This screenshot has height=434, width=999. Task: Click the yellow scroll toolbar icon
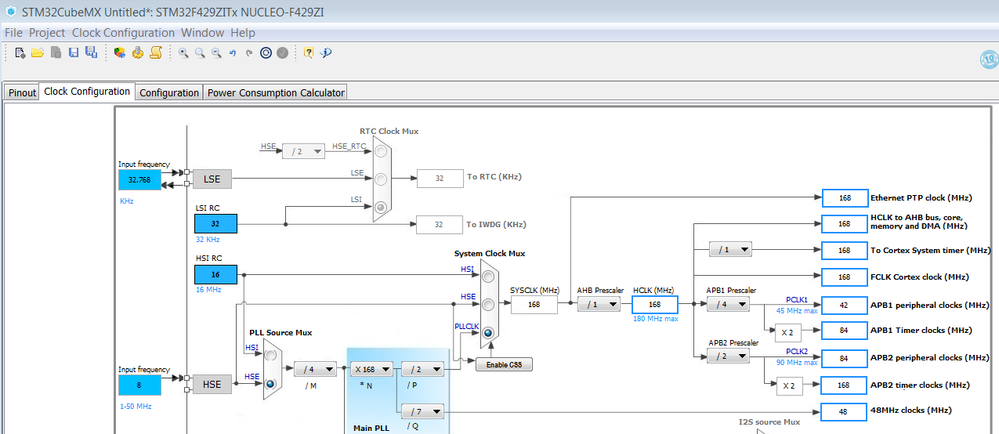[155, 53]
